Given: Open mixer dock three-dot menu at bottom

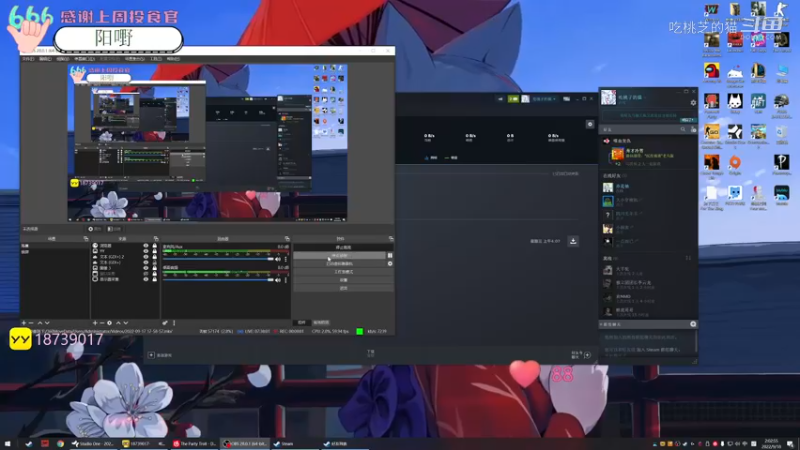Looking at the screenshot, I should [174, 323].
